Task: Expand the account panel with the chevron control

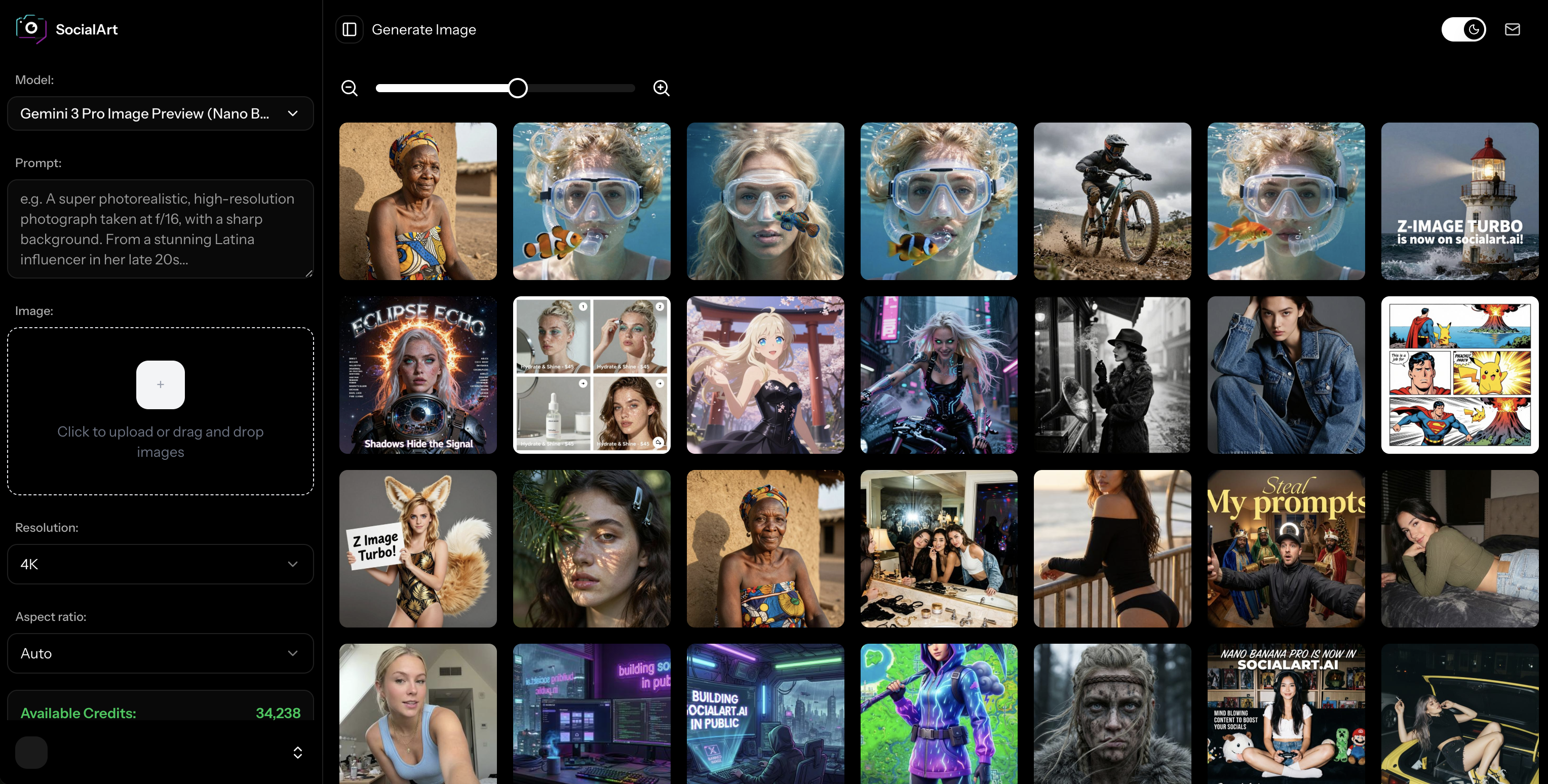Action: coord(297,752)
